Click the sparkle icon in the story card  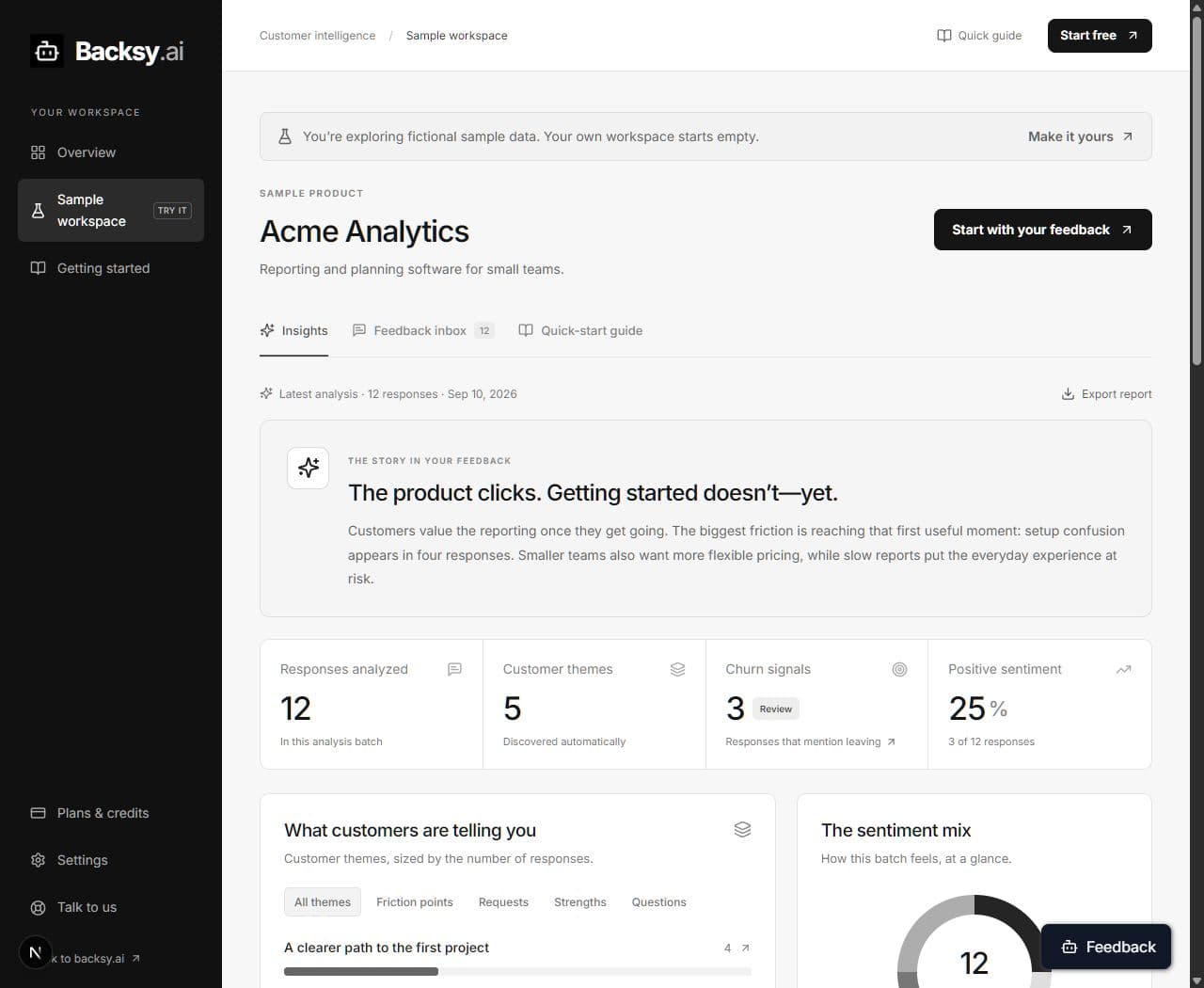pos(308,468)
